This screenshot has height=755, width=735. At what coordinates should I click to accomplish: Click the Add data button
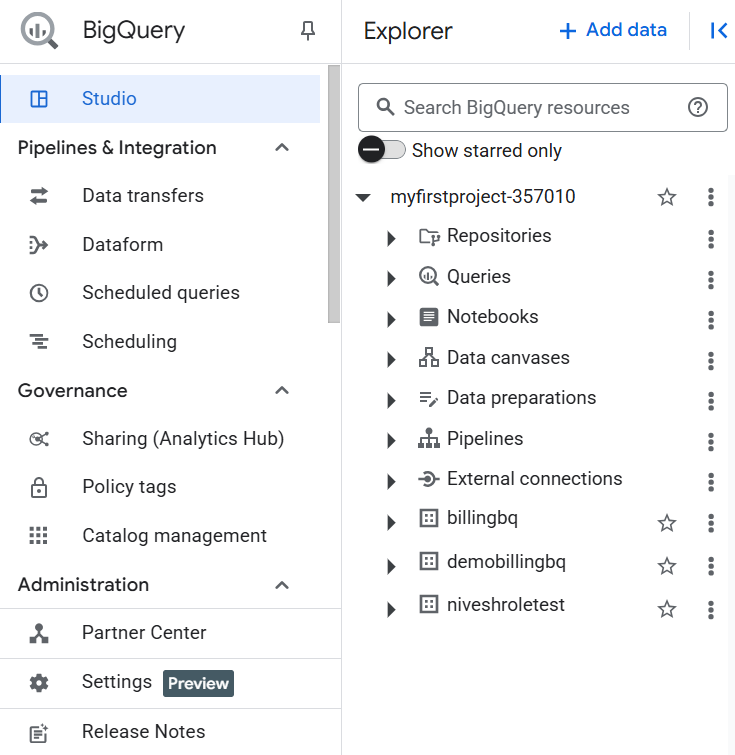tap(613, 30)
